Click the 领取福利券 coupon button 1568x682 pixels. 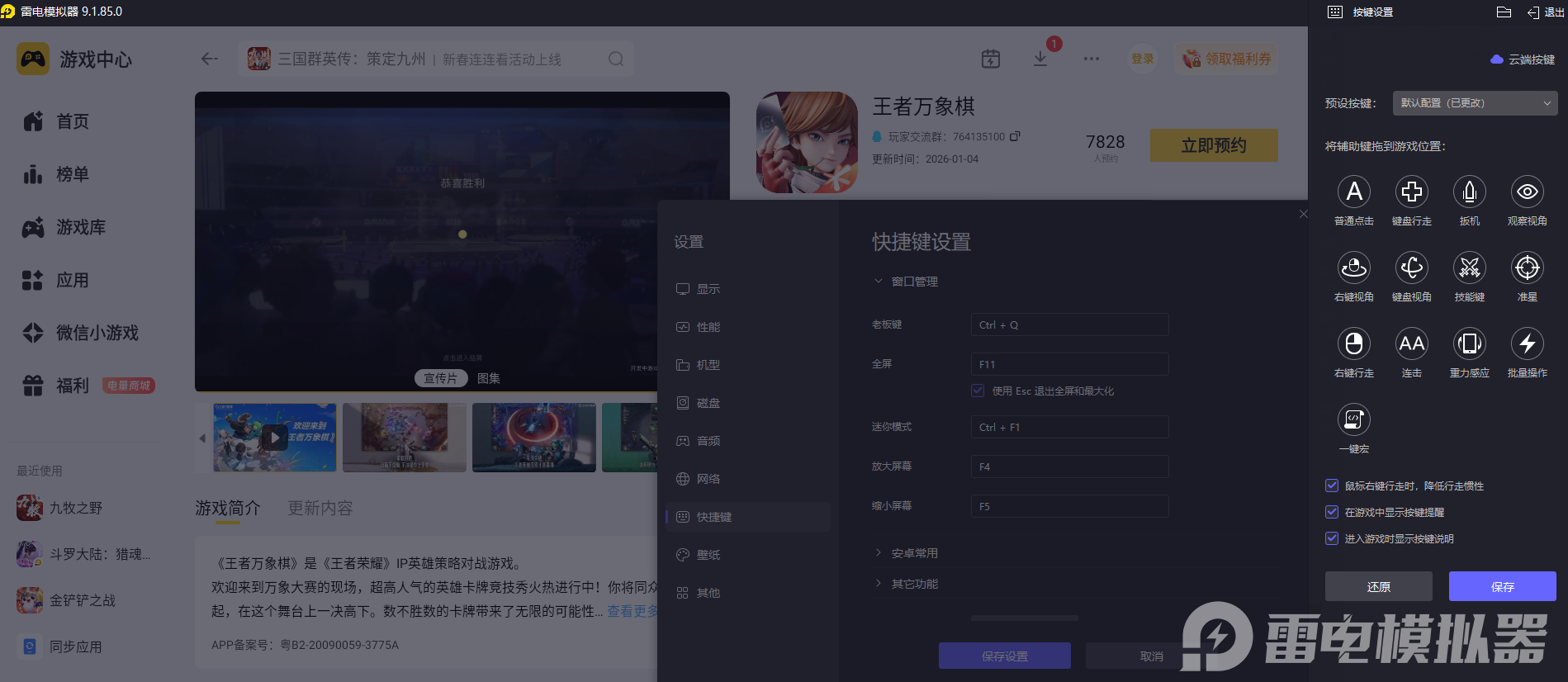1227,59
